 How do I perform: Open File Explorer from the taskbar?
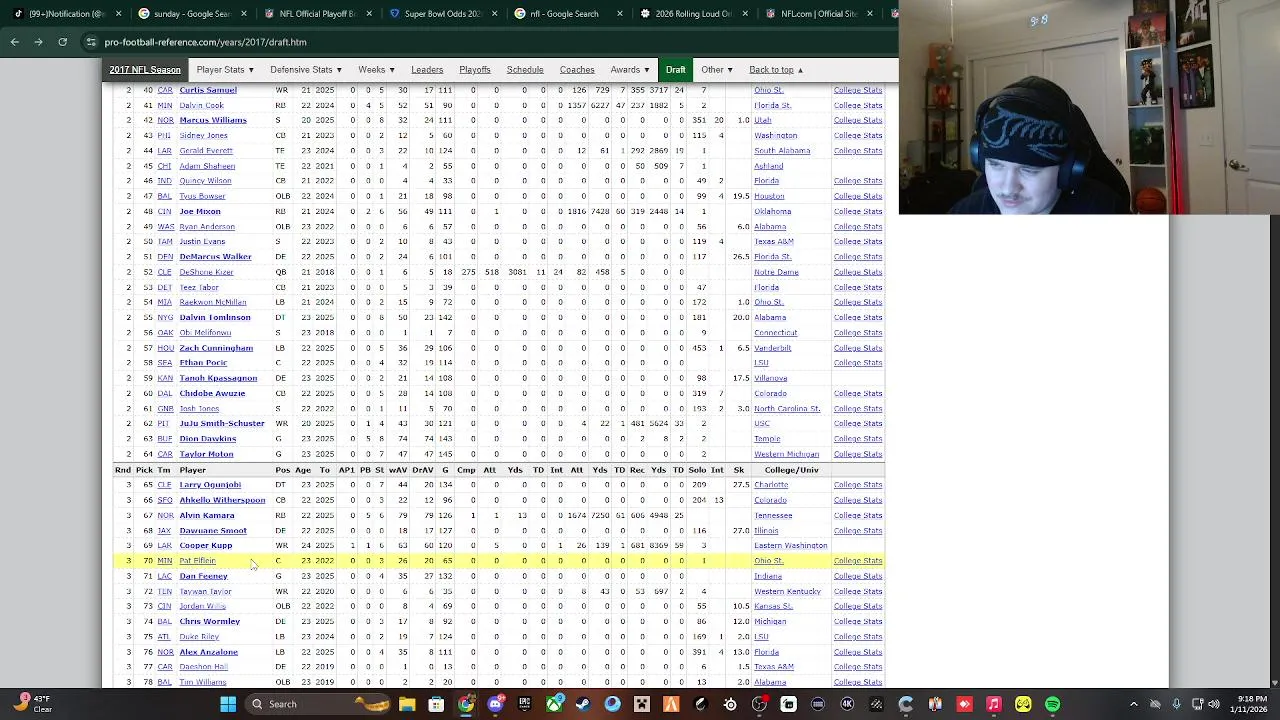(407, 704)
